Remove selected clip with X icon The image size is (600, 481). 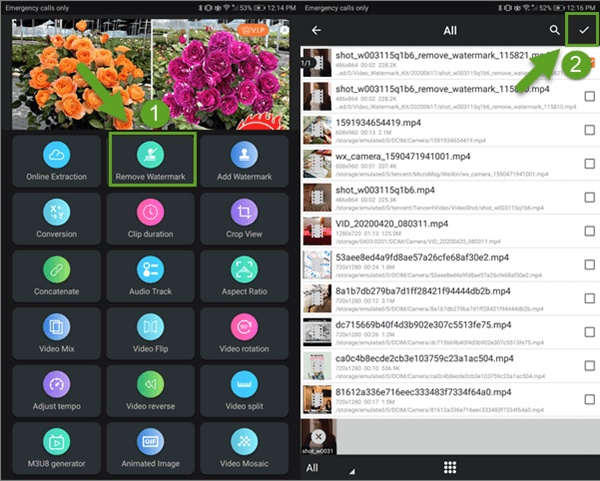[318, 436]
